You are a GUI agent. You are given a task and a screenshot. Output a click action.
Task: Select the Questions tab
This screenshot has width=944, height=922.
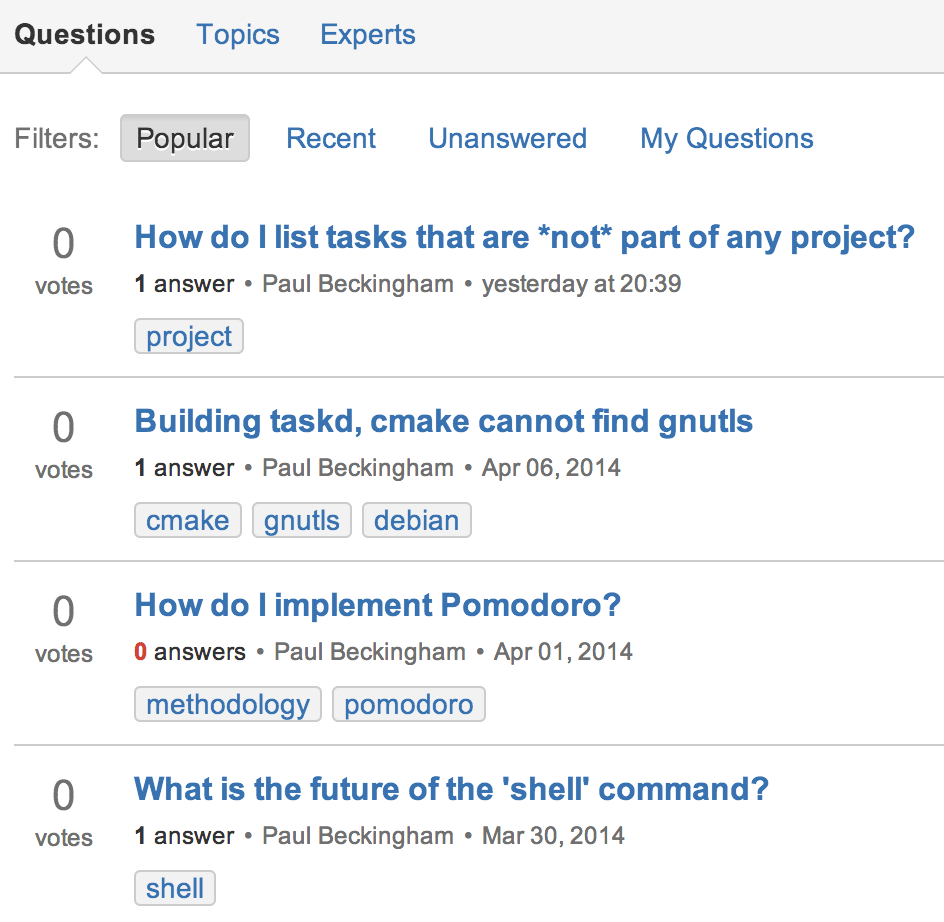[x=85, y=35]
